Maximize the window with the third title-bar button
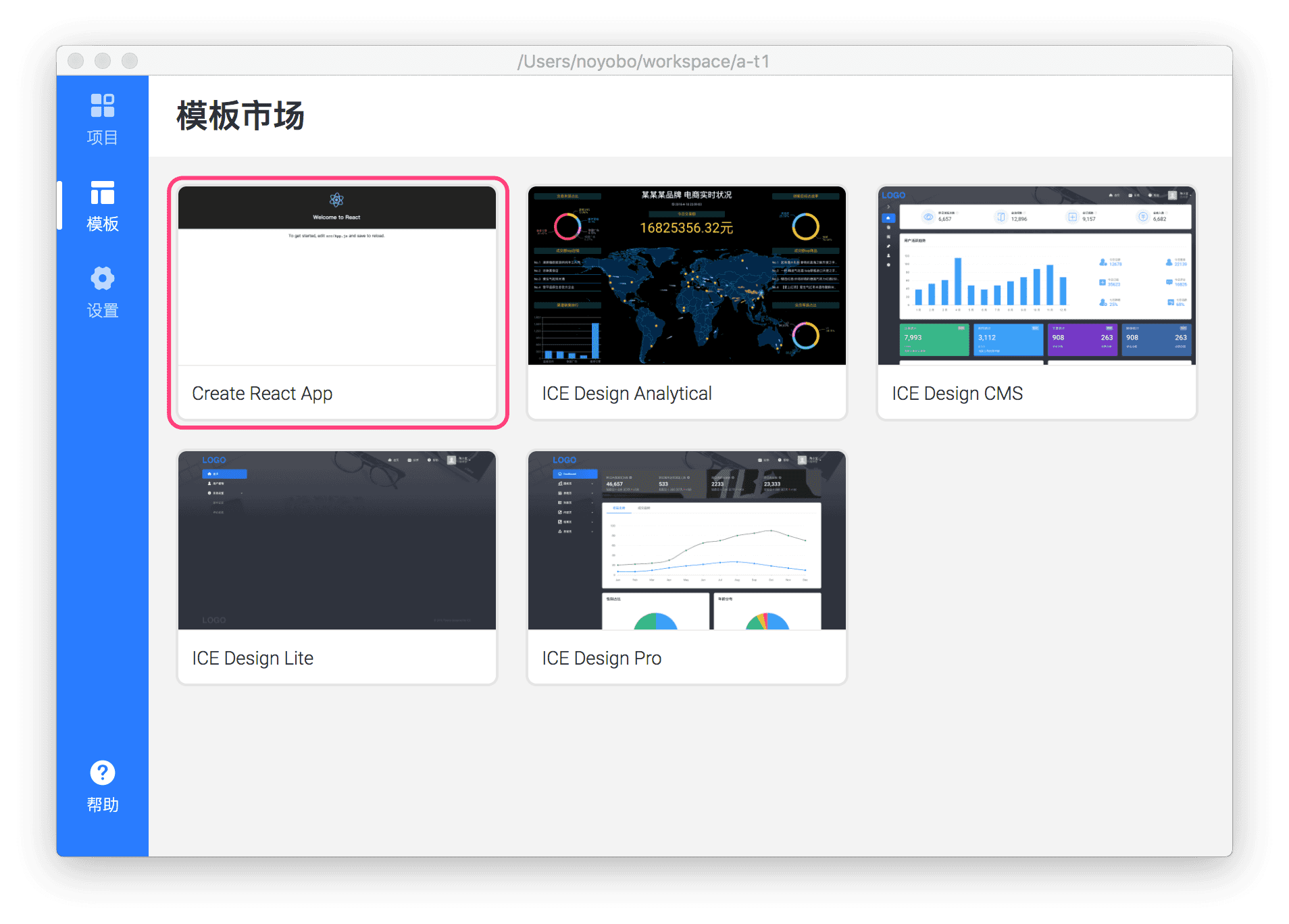This screenshot has height=924, width=1289. (130, 61)
